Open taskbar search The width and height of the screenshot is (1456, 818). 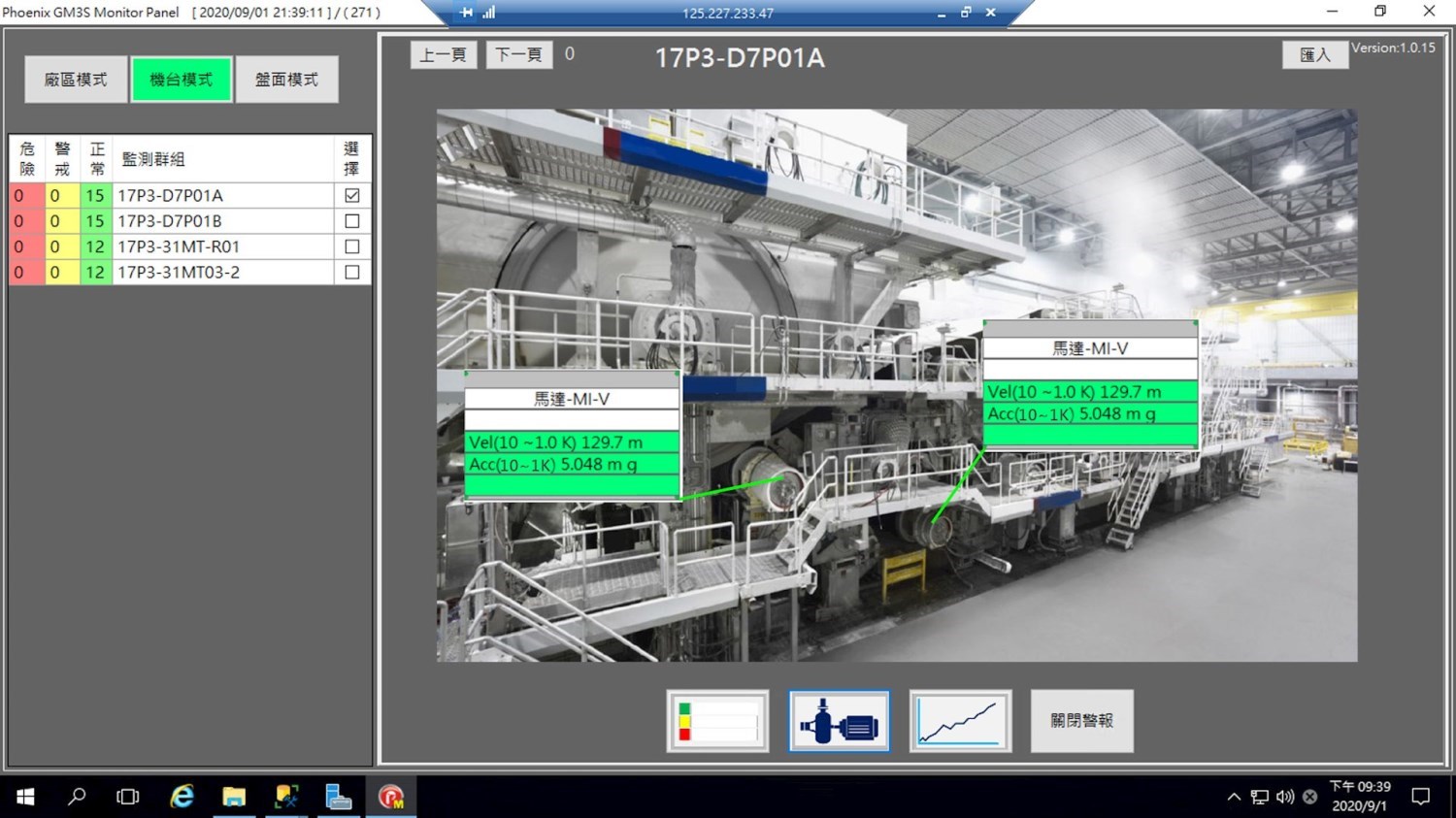(77, 797)
